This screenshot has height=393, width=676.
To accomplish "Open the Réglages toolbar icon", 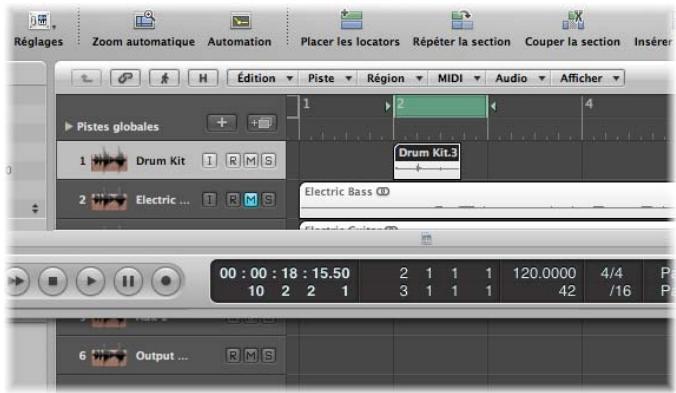I will 39,21.
